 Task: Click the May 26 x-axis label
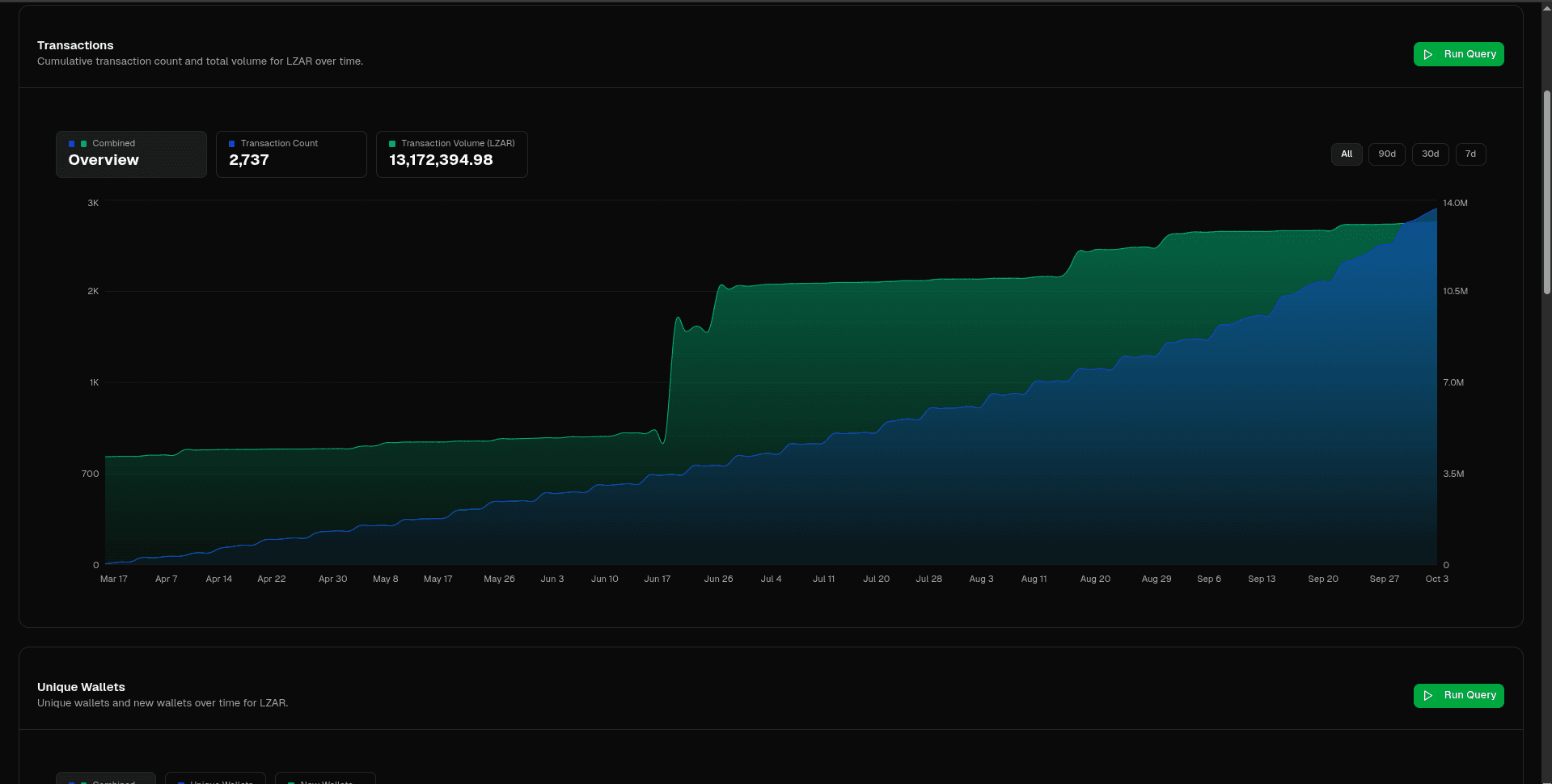point(500,579)
